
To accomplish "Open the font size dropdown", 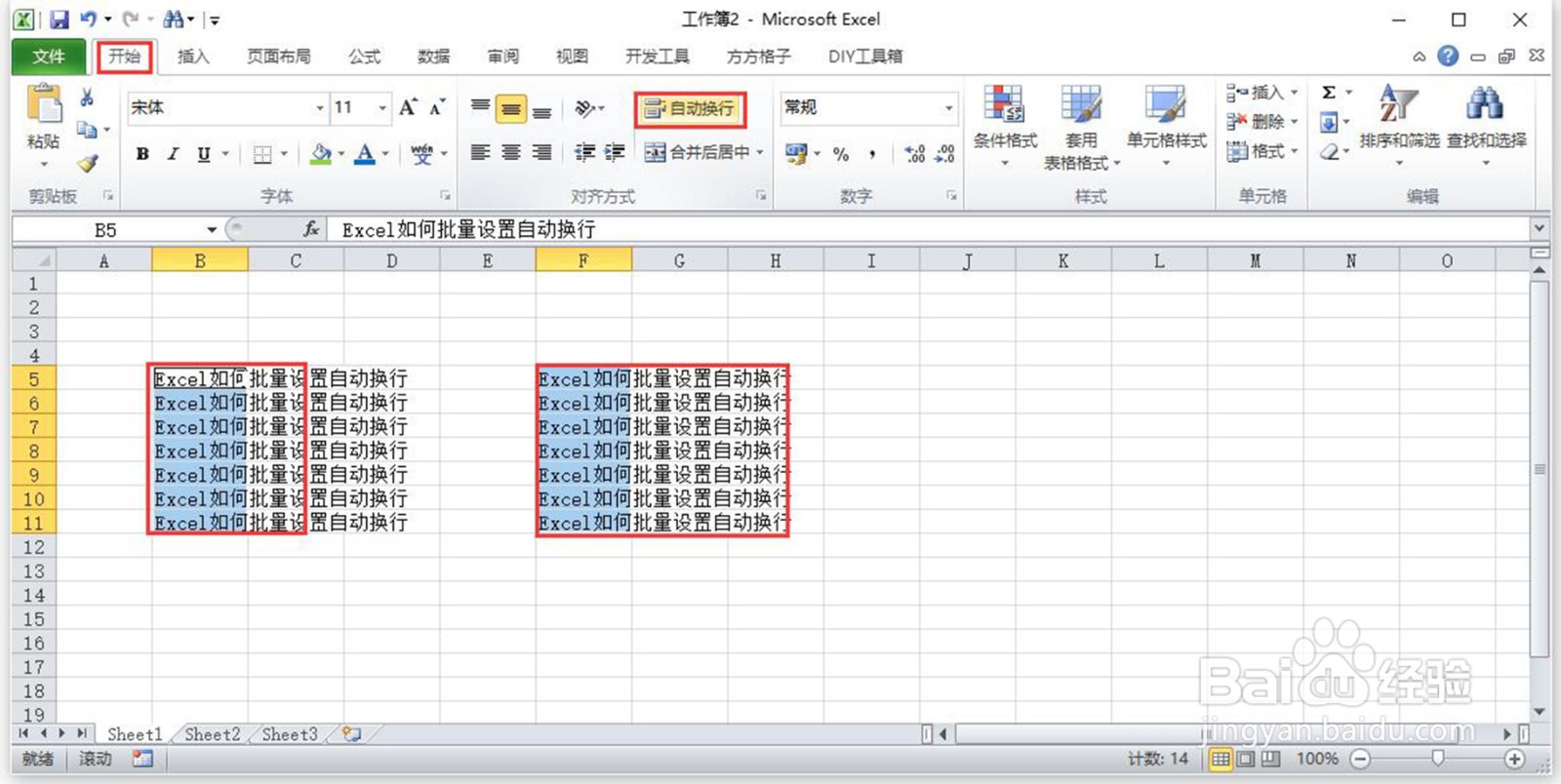I will [x=382, y=107].
